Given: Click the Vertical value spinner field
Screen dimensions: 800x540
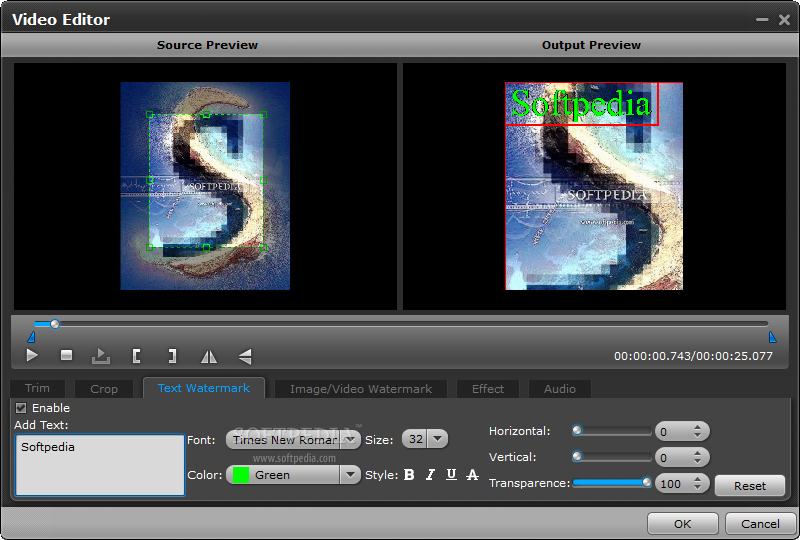Looking at the screenshot, I should [x=682, y=458].
